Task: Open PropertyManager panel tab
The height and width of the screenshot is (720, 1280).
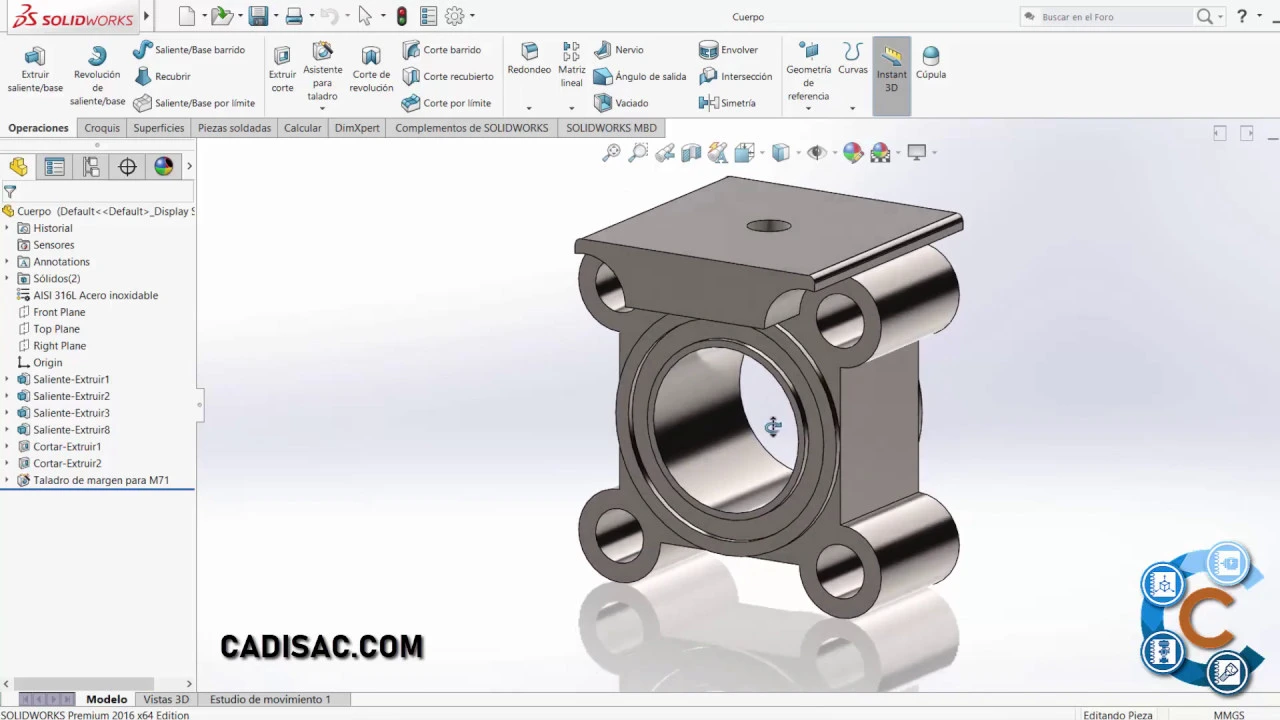Action: (55, 167)
